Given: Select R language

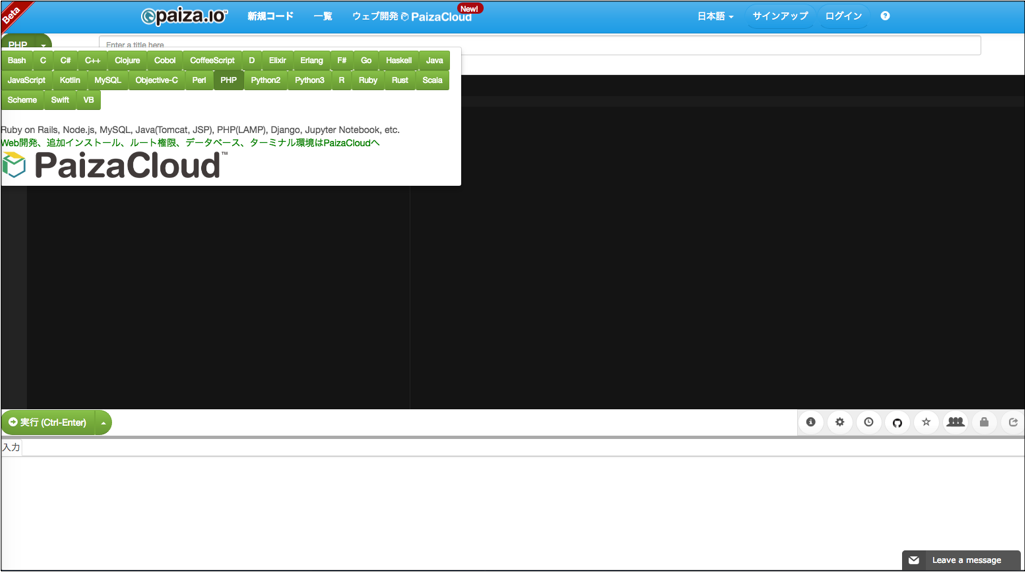Looking at the screenshot, I should click(341, 80).
